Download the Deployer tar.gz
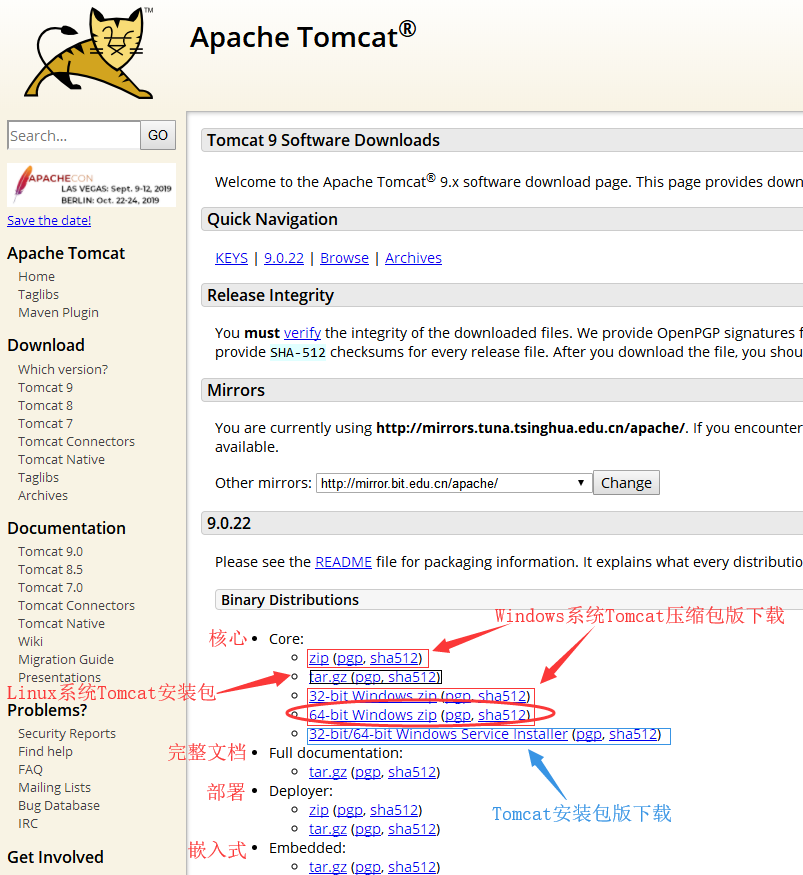The image size is (803, 875). (328, 829)
